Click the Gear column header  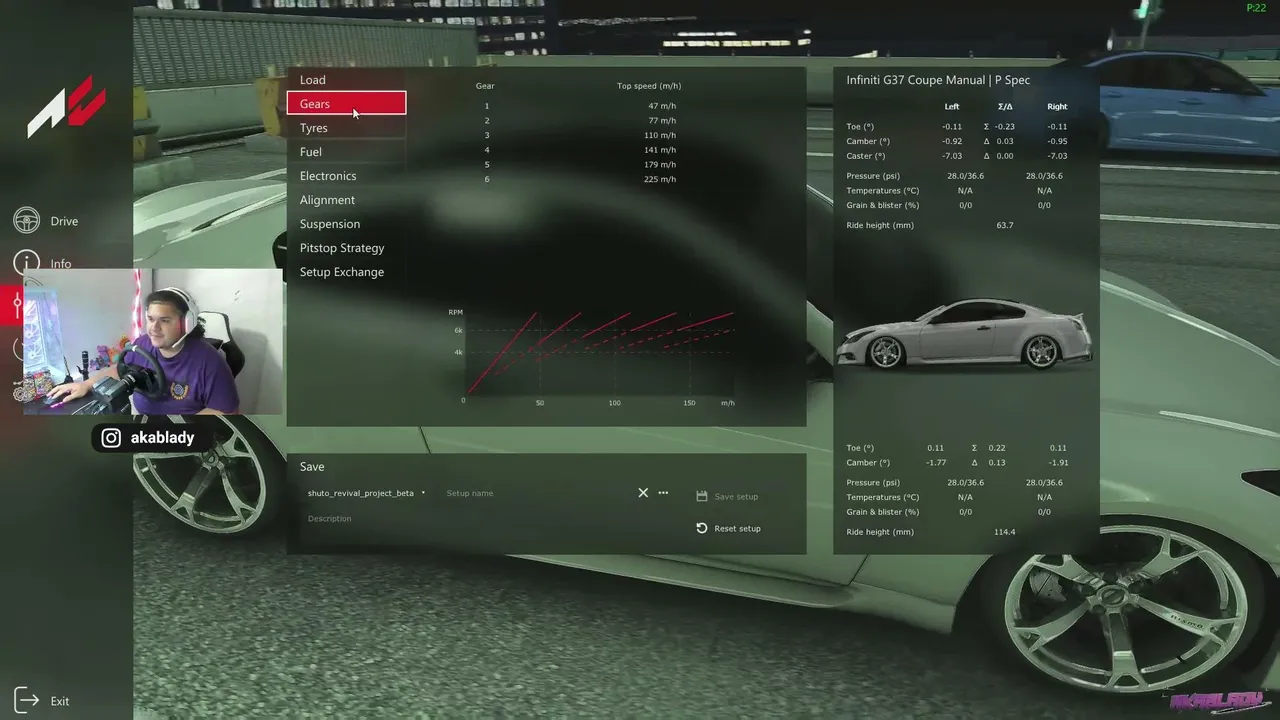coord(485,86)
